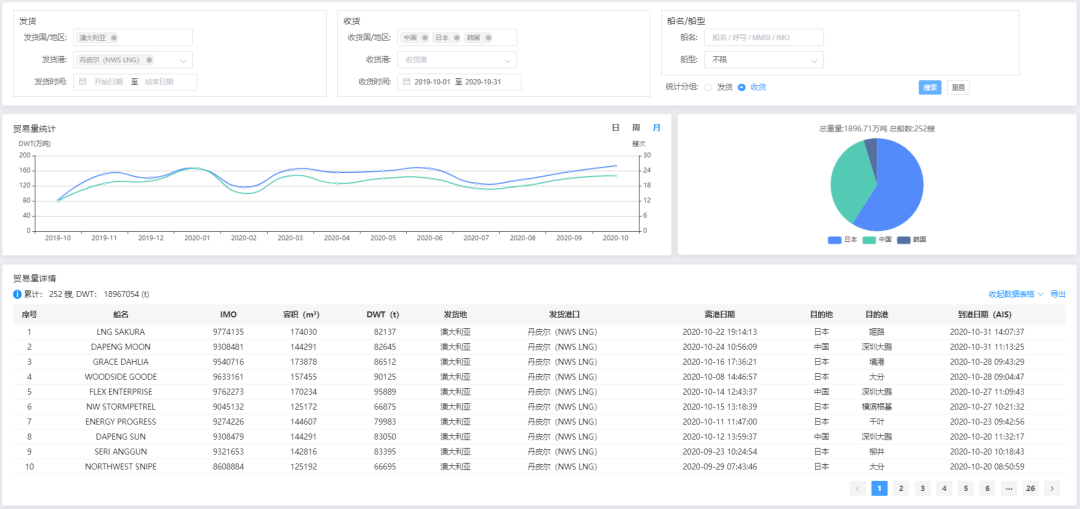
Task: Click the blue 搜索 button
Action: pos(930,87)
